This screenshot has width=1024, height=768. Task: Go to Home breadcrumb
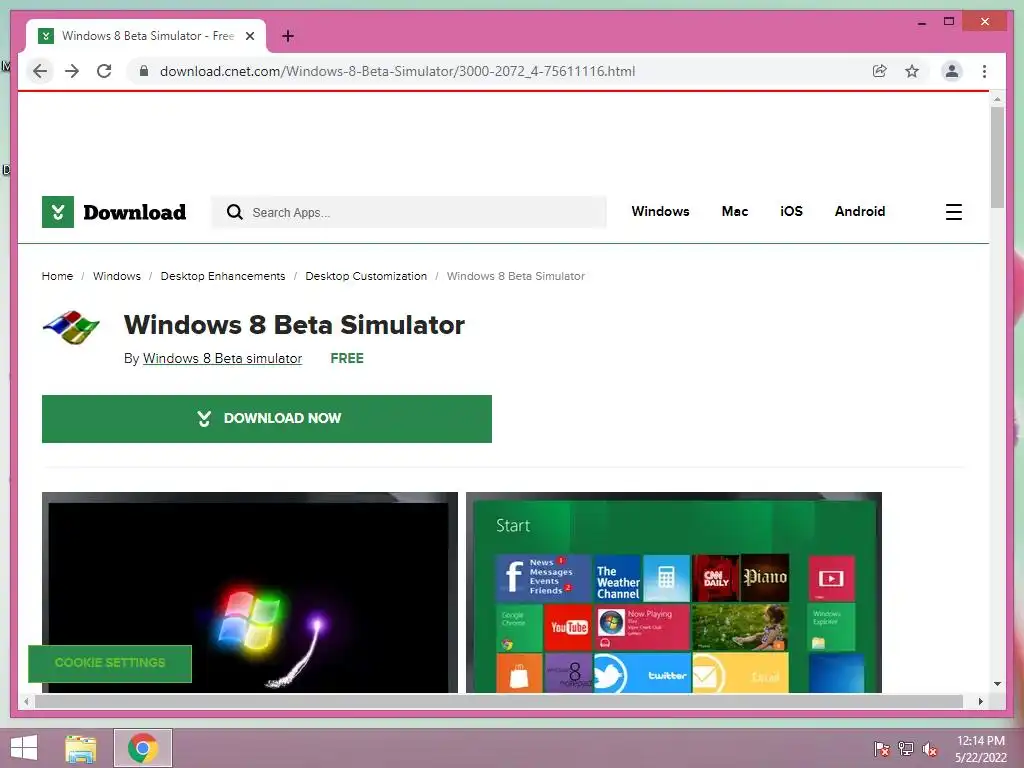tap(57, 276)
